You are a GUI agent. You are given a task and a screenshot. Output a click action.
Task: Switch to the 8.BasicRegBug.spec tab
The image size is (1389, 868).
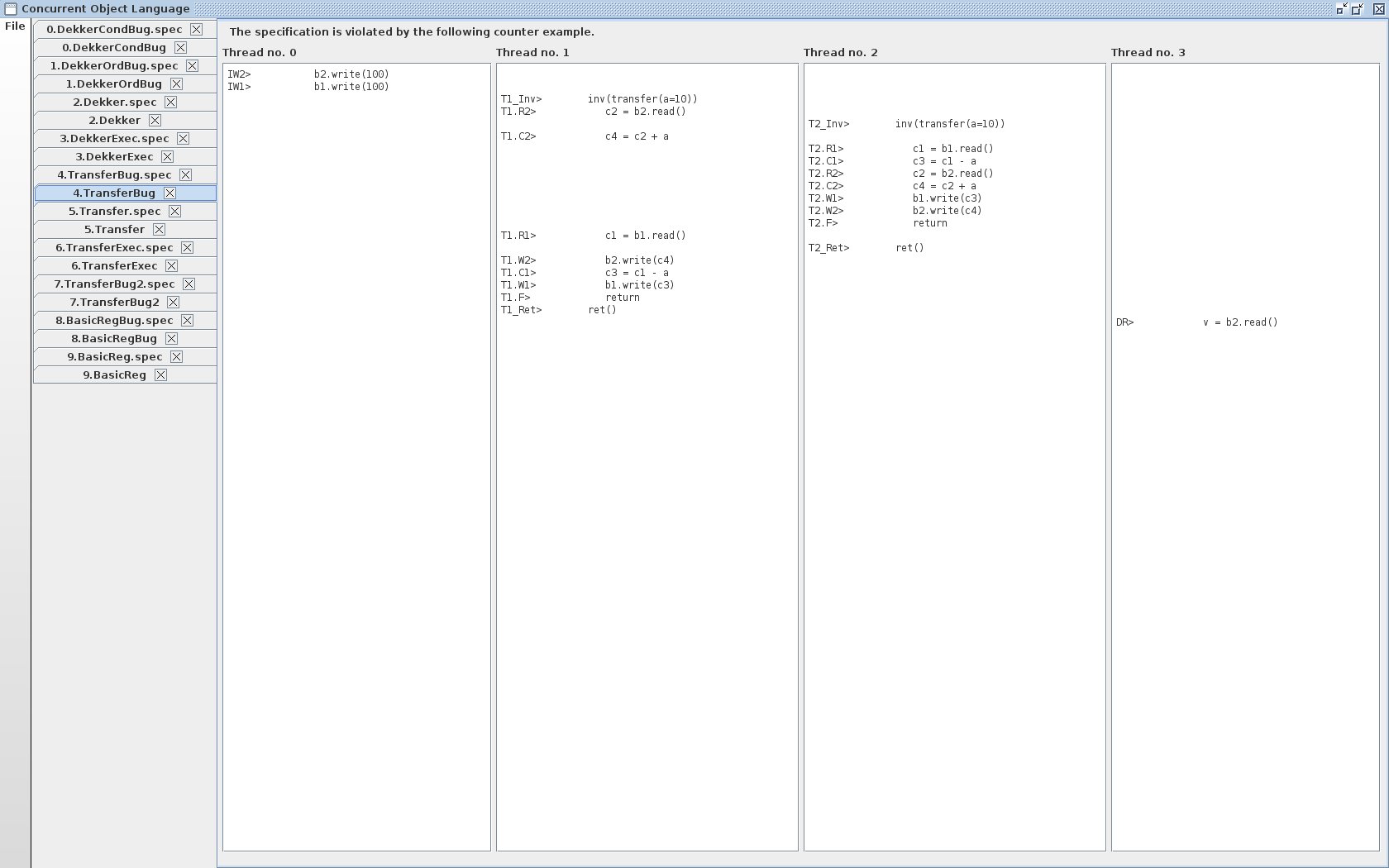[x=125, y=320]
